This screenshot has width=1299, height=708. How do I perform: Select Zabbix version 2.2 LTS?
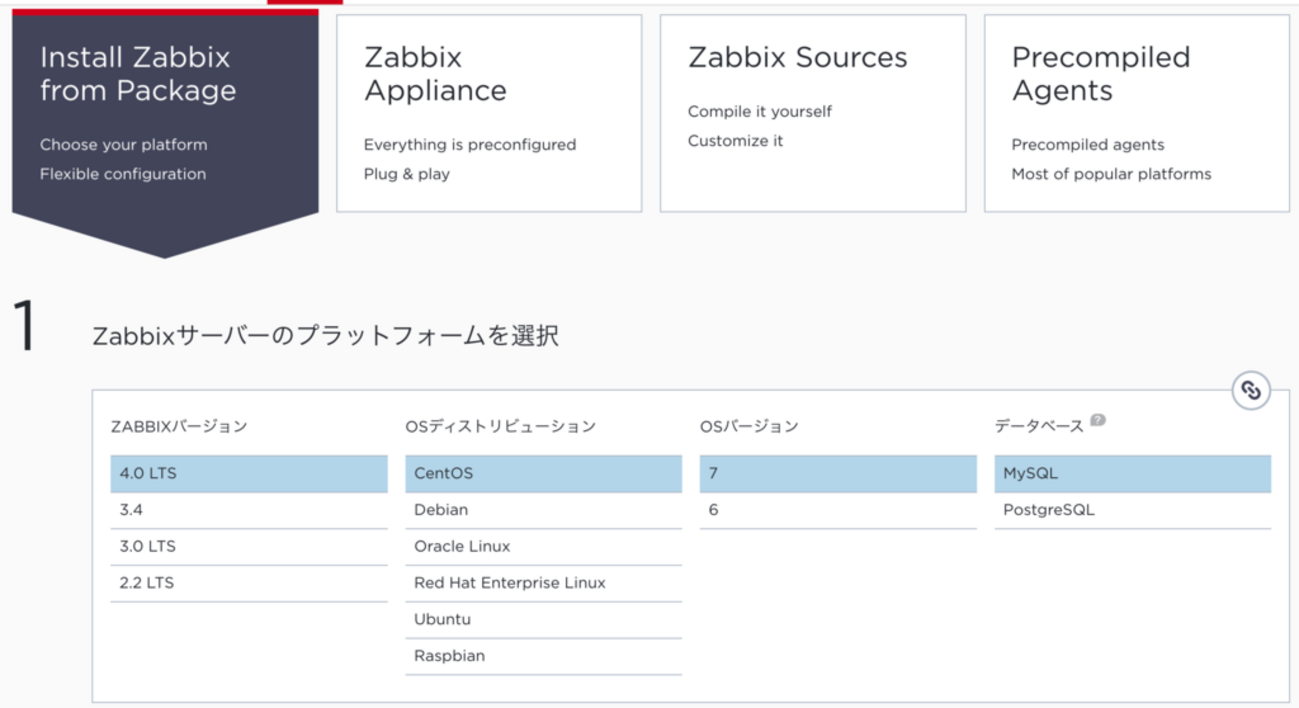[x=249, y=583]
